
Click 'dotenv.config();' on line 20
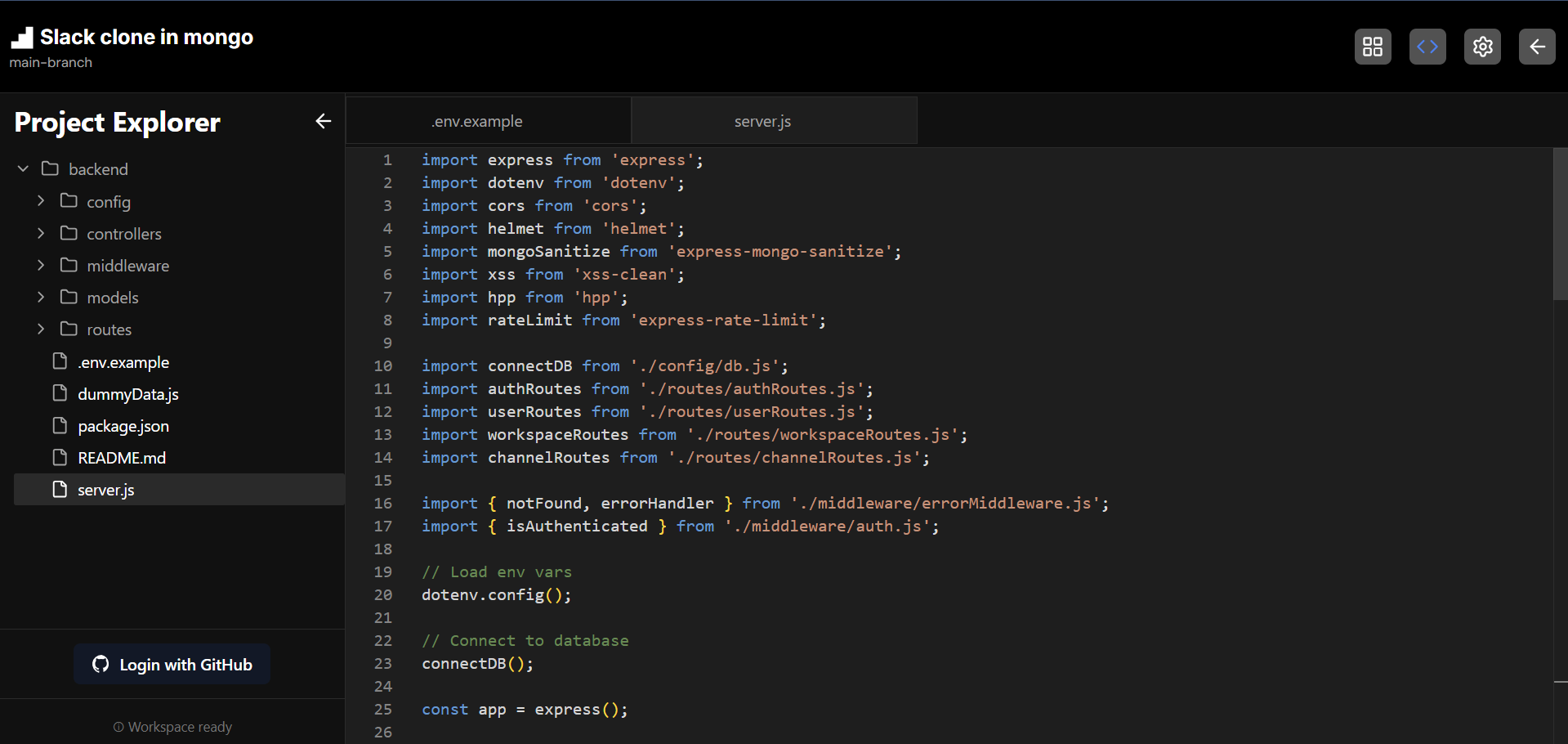point(497,595)
